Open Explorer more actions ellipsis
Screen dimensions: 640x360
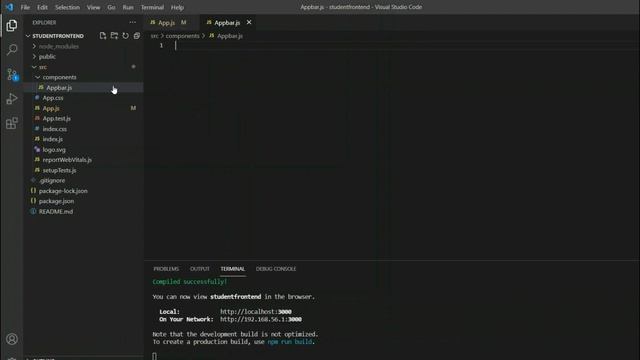pyautogui.click(x=133, y=22)
